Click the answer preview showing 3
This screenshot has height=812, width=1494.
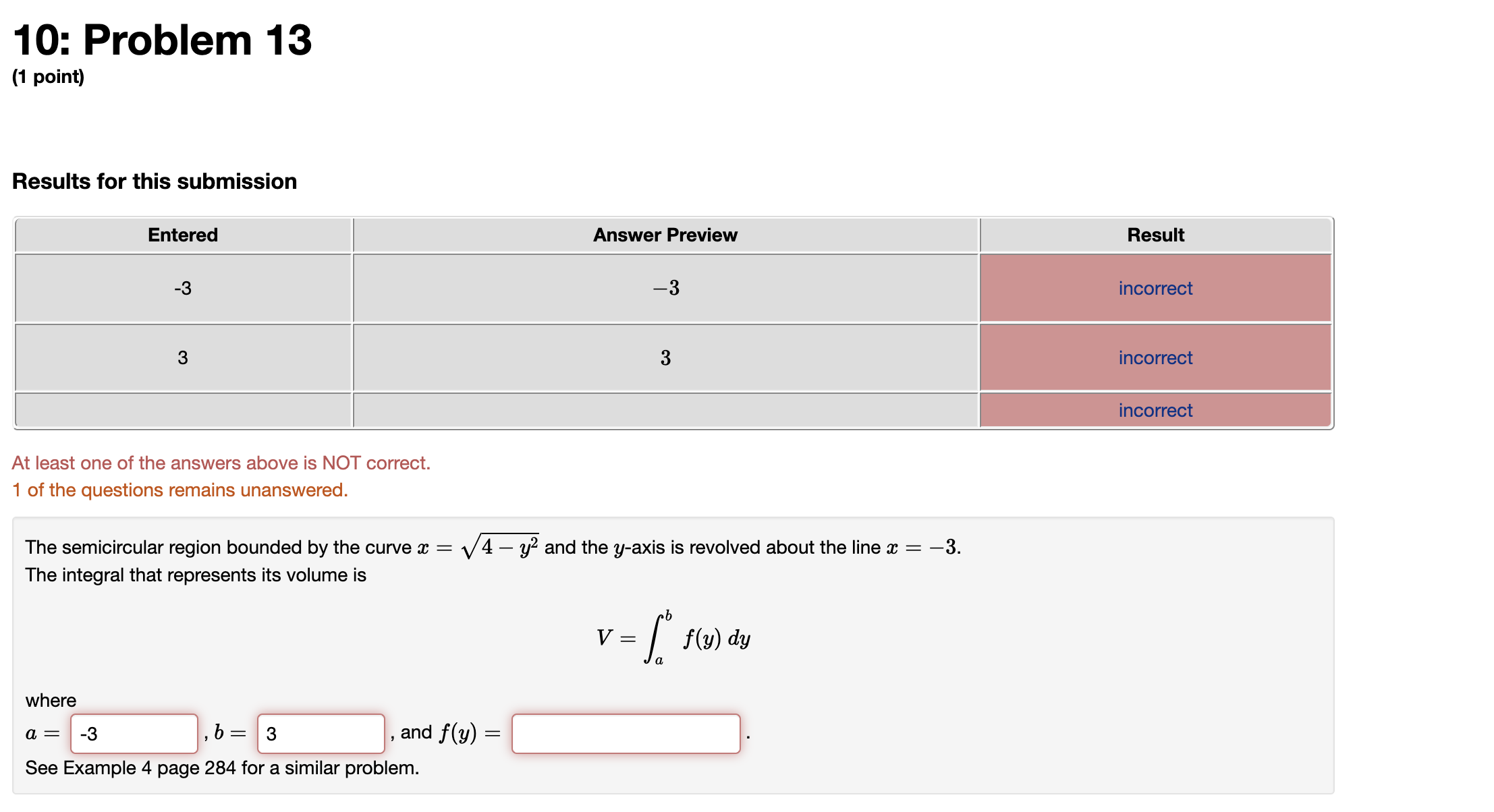tap(665, 357)
